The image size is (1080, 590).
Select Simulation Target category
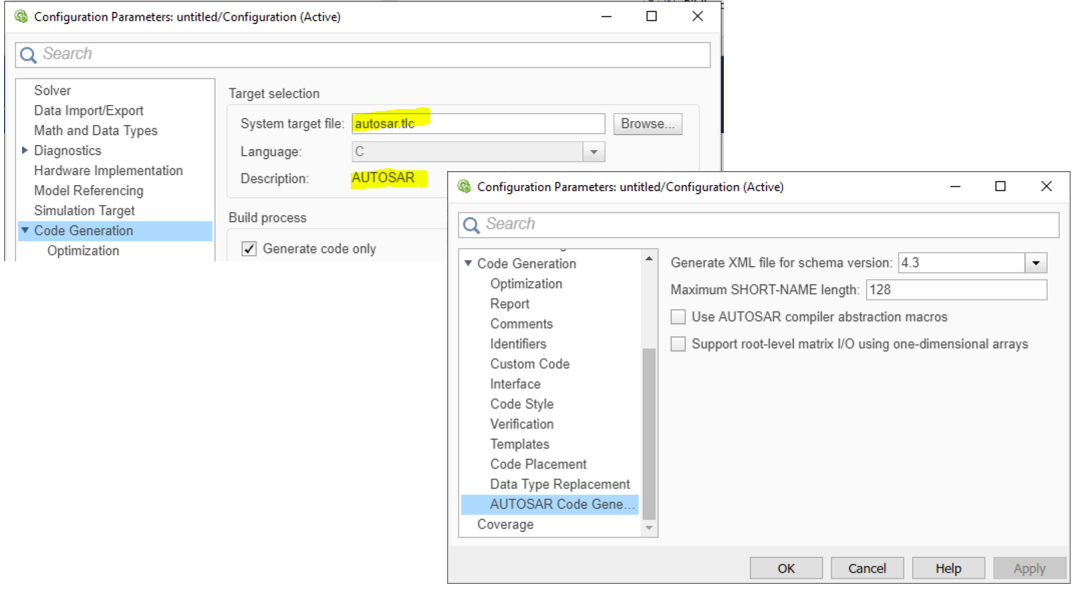pos(84,210)
